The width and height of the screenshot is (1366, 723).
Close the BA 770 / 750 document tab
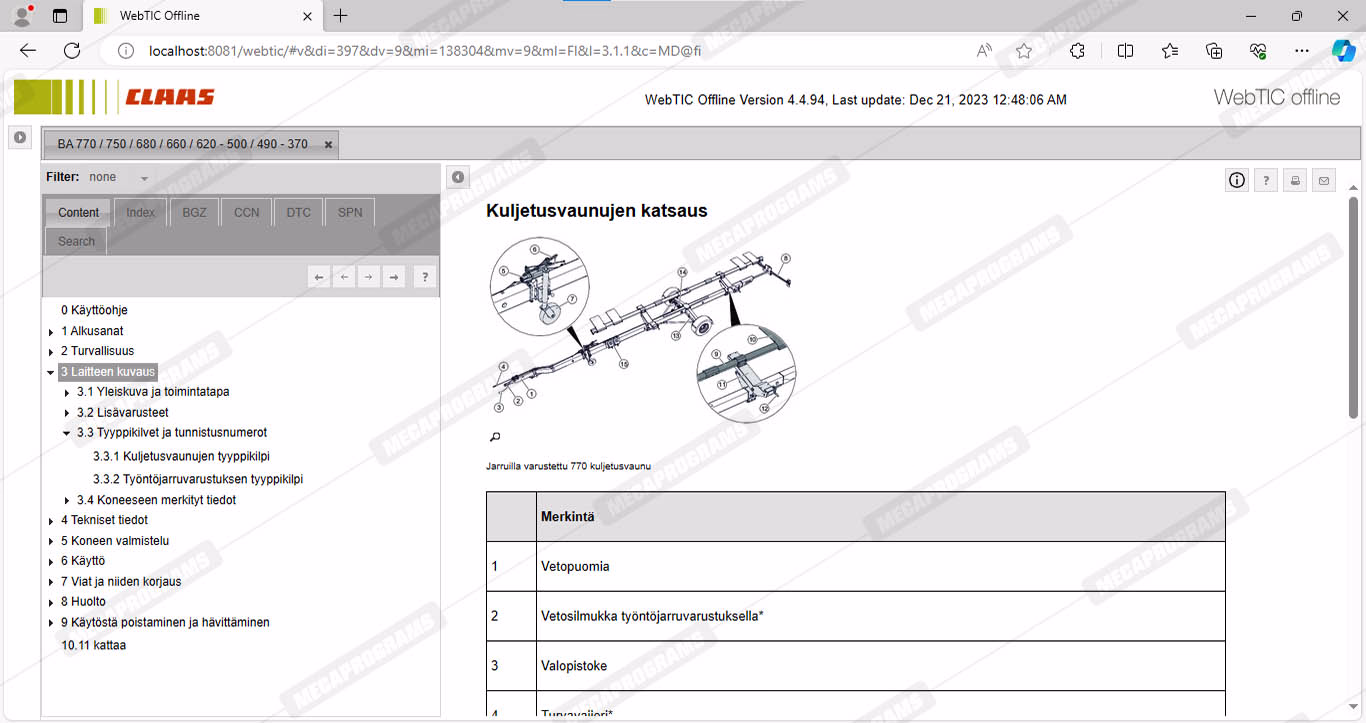click(x=328, y=144)
